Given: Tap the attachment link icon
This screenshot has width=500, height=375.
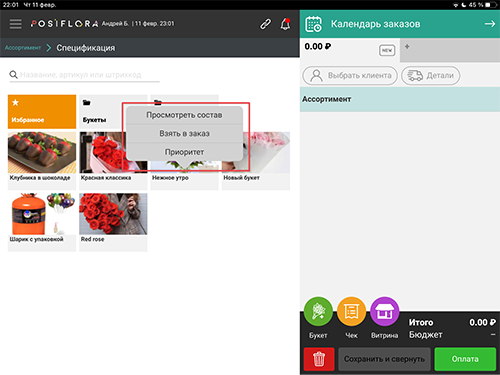Looking at the screenshot, I should (266, 24).
